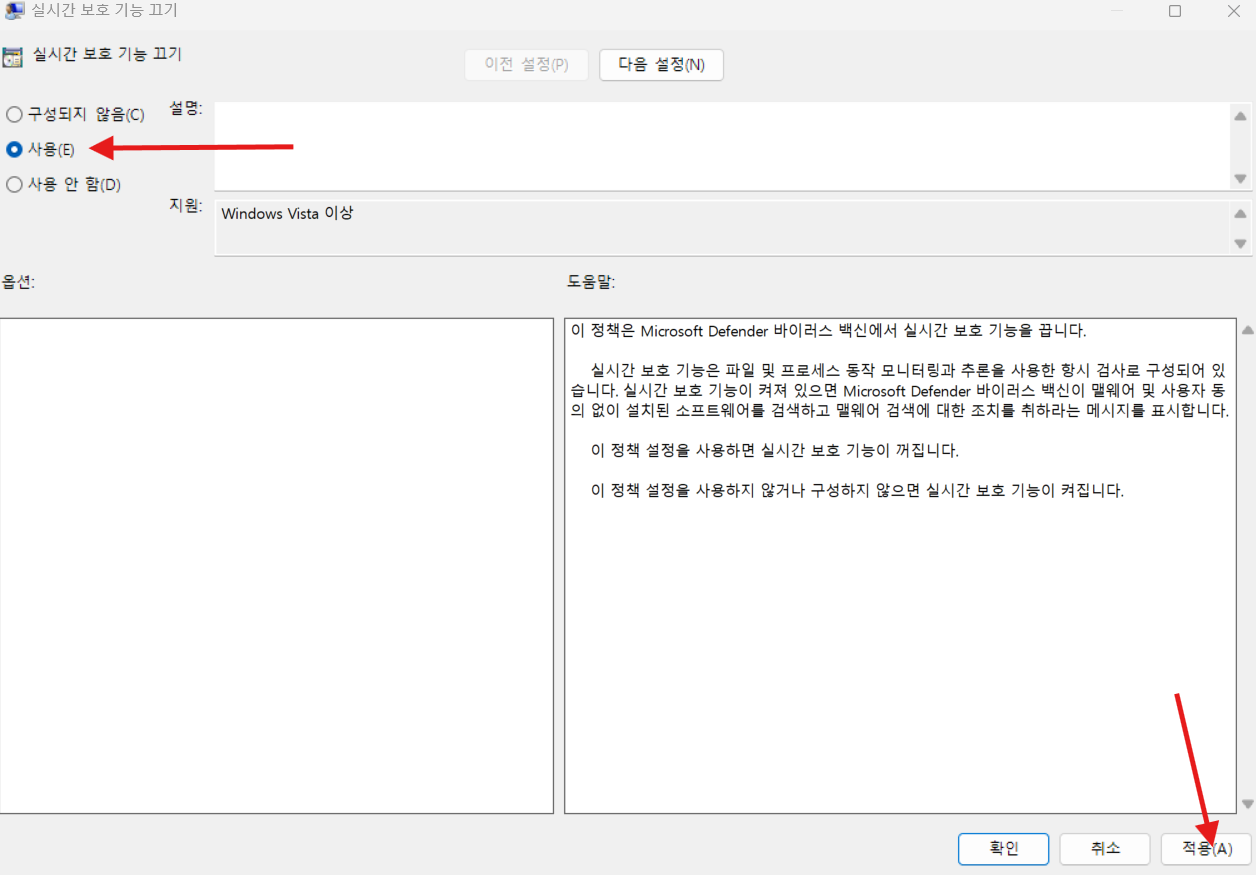Click the 지원 box scroll up arrow
The width and height of the screenshot is (1256, 875).
point(1240,213)
